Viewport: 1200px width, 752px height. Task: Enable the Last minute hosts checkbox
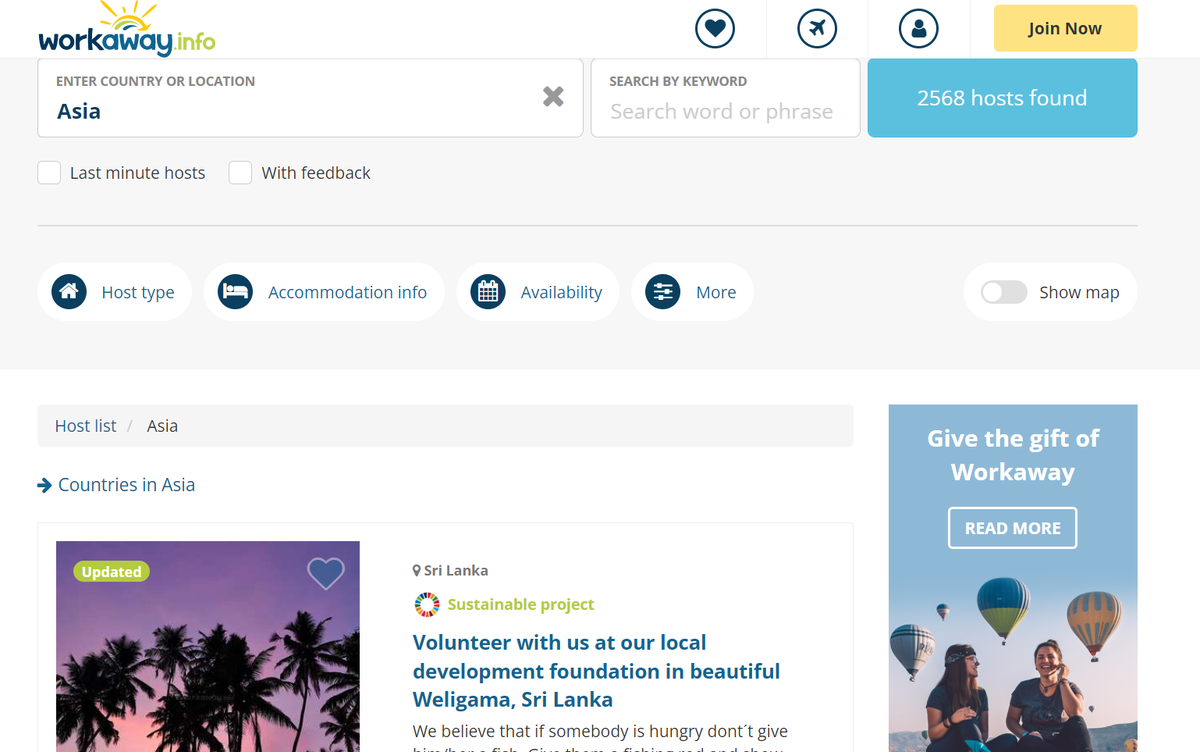49,173
